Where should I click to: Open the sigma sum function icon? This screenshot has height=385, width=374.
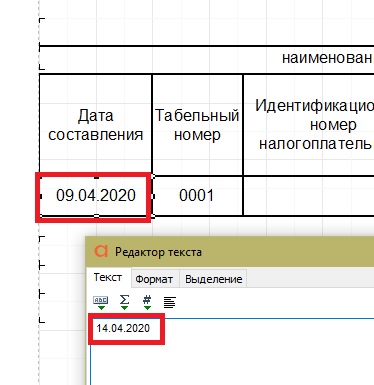click(124, 302)
